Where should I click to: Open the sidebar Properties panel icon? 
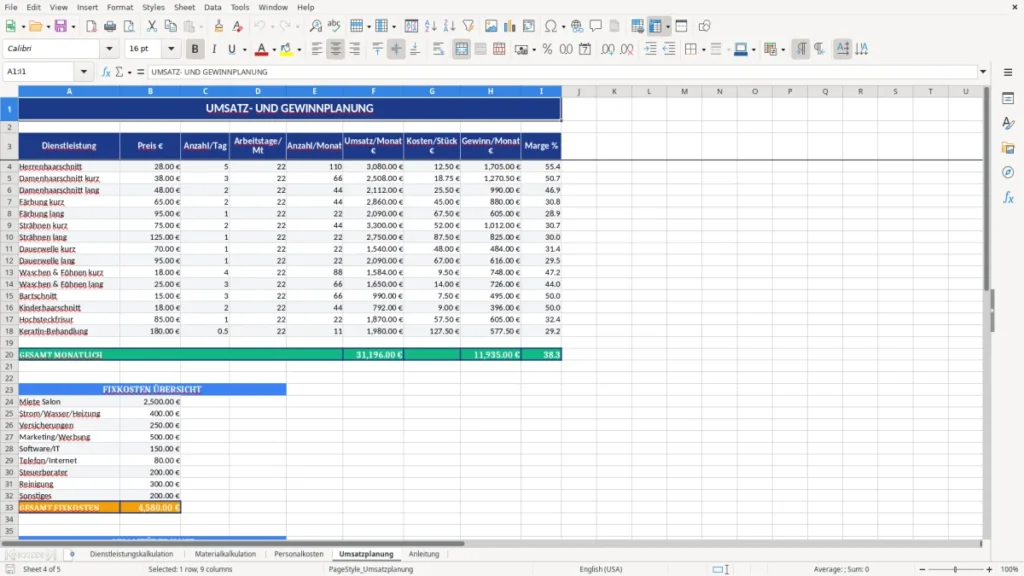click(x=1008, y=98)
